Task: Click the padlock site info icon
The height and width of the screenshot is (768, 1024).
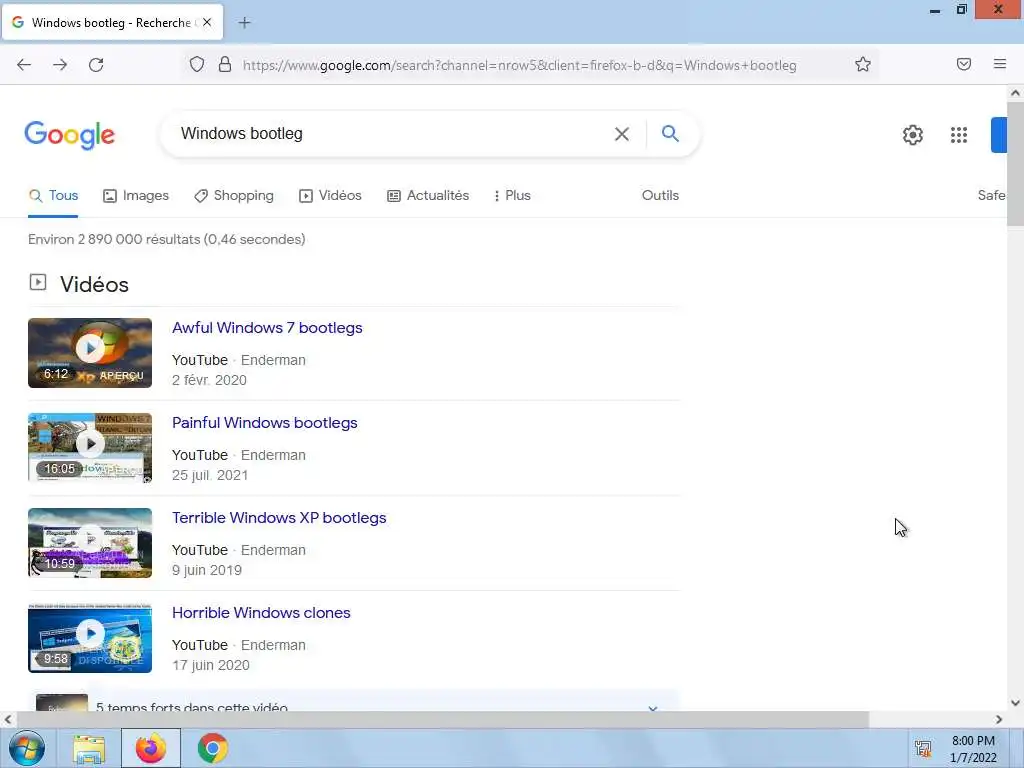Action: pyautogui.click(x=225, y=65)
